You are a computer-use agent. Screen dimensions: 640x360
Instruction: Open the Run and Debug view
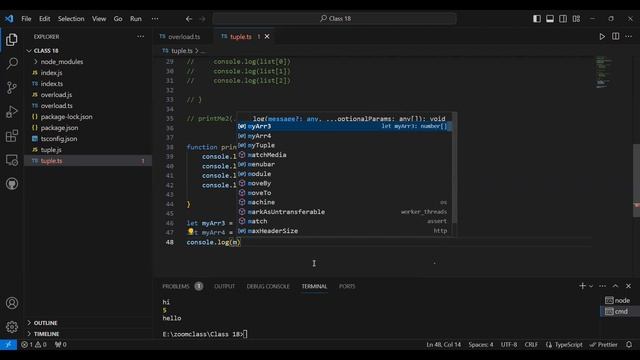point(12,111)
